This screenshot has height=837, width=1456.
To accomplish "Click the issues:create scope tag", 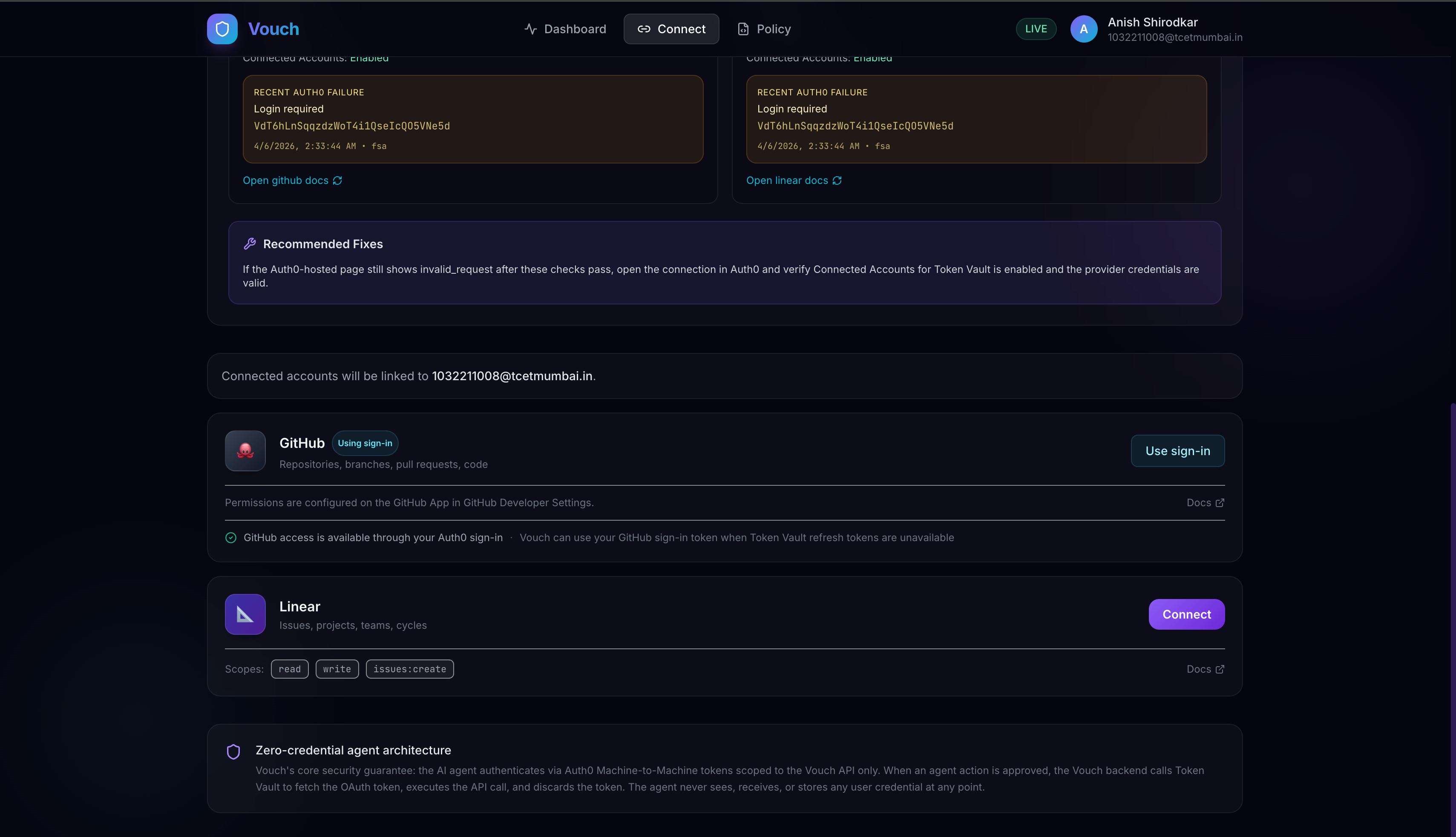I will click(409, 669).
